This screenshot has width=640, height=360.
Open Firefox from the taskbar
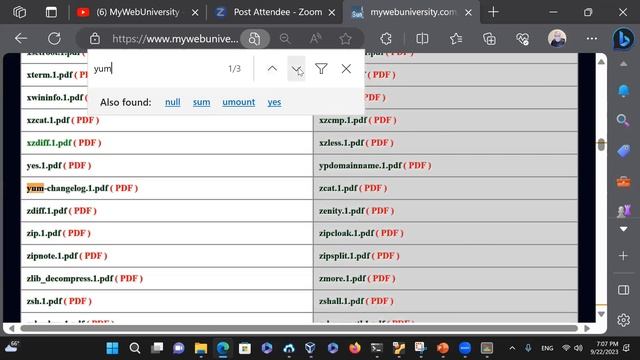click(x=355, y=348)
